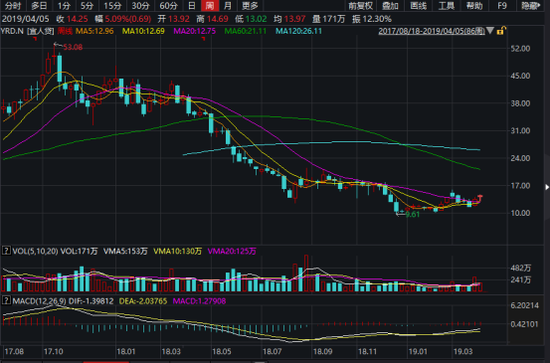The width and height of the screenshot is (550, 363).
Task: Click the MACD indicator help question icon
Action: 6,301
